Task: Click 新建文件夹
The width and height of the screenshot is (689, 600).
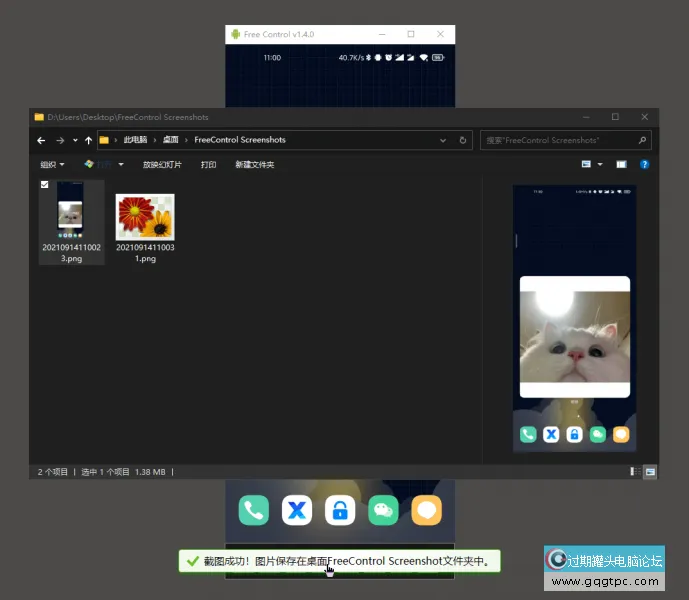Action: (x=254, y=164)
